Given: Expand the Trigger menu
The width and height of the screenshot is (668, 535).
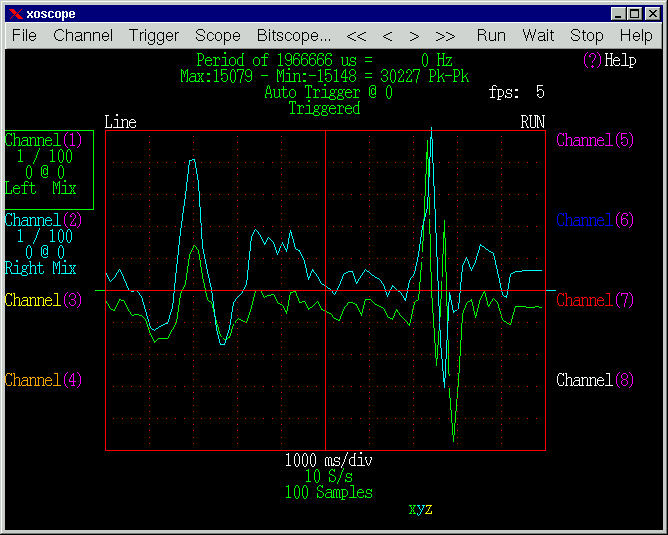Looking at the screenshot, I should pyautogui.click(x=154, y=35).
